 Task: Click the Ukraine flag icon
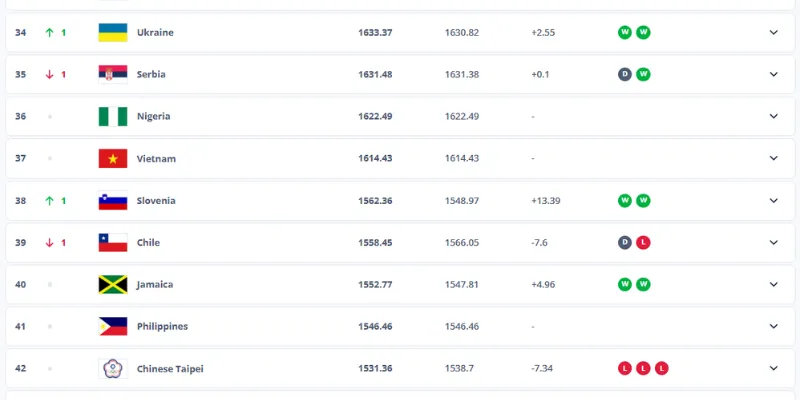point(112,32)
